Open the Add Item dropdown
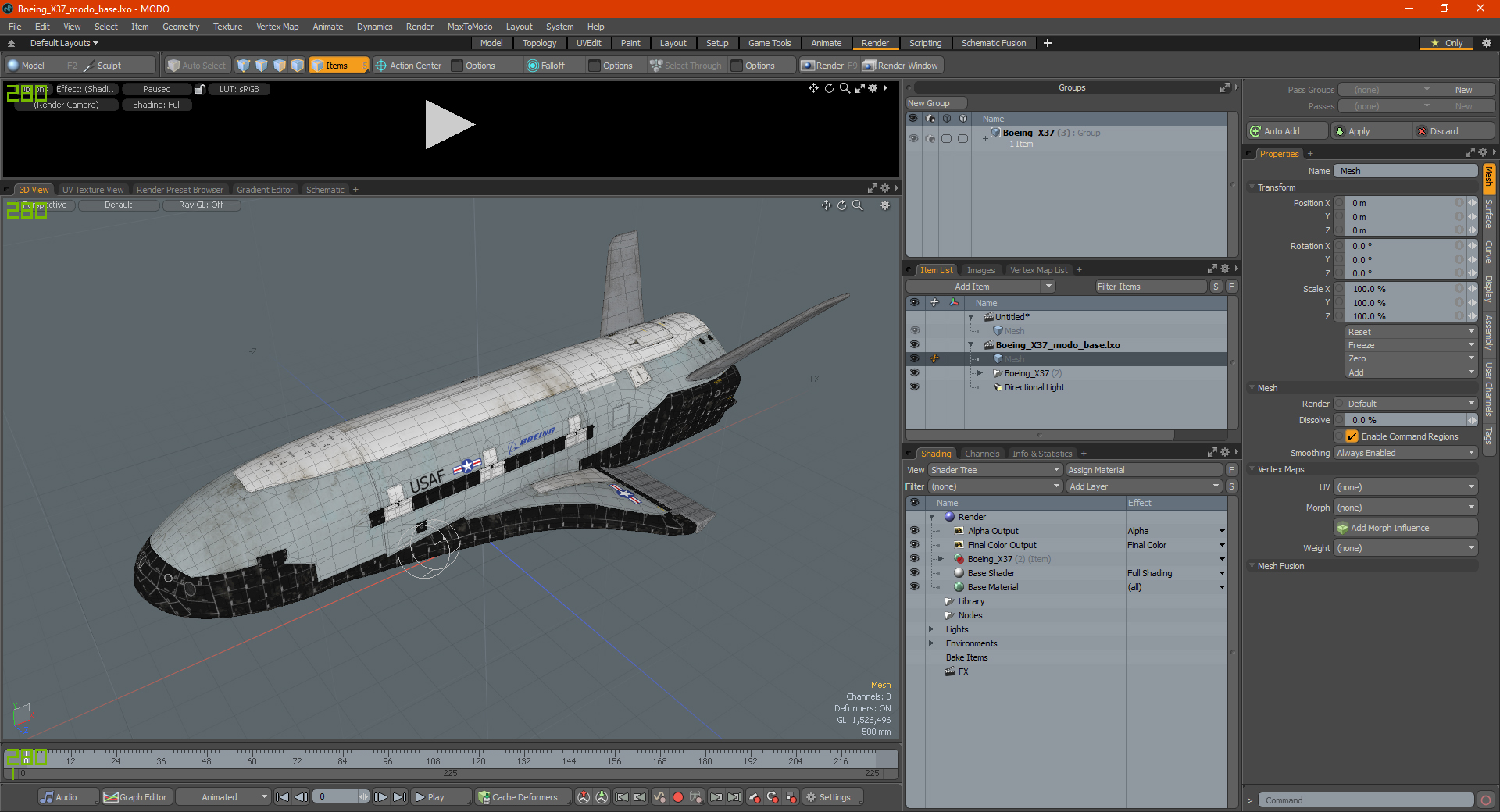1500x812 pixels. pyautogui.click(x=981, y=287)
